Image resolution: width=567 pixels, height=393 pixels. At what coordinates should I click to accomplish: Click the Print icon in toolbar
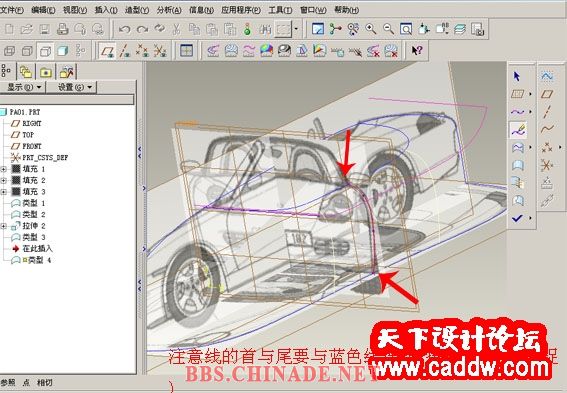point(63,29)
